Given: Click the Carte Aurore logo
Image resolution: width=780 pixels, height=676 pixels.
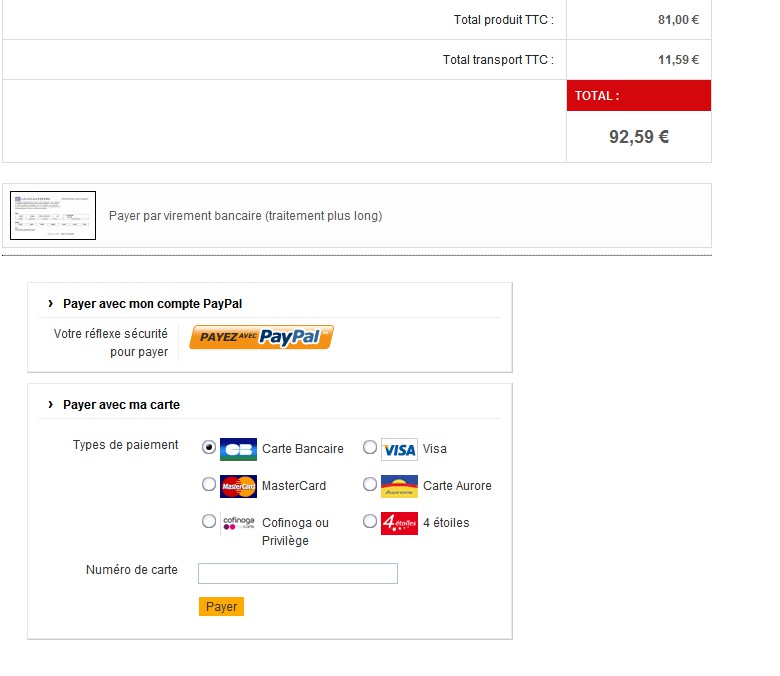Looking at the screenshot, I should [399, 486].
